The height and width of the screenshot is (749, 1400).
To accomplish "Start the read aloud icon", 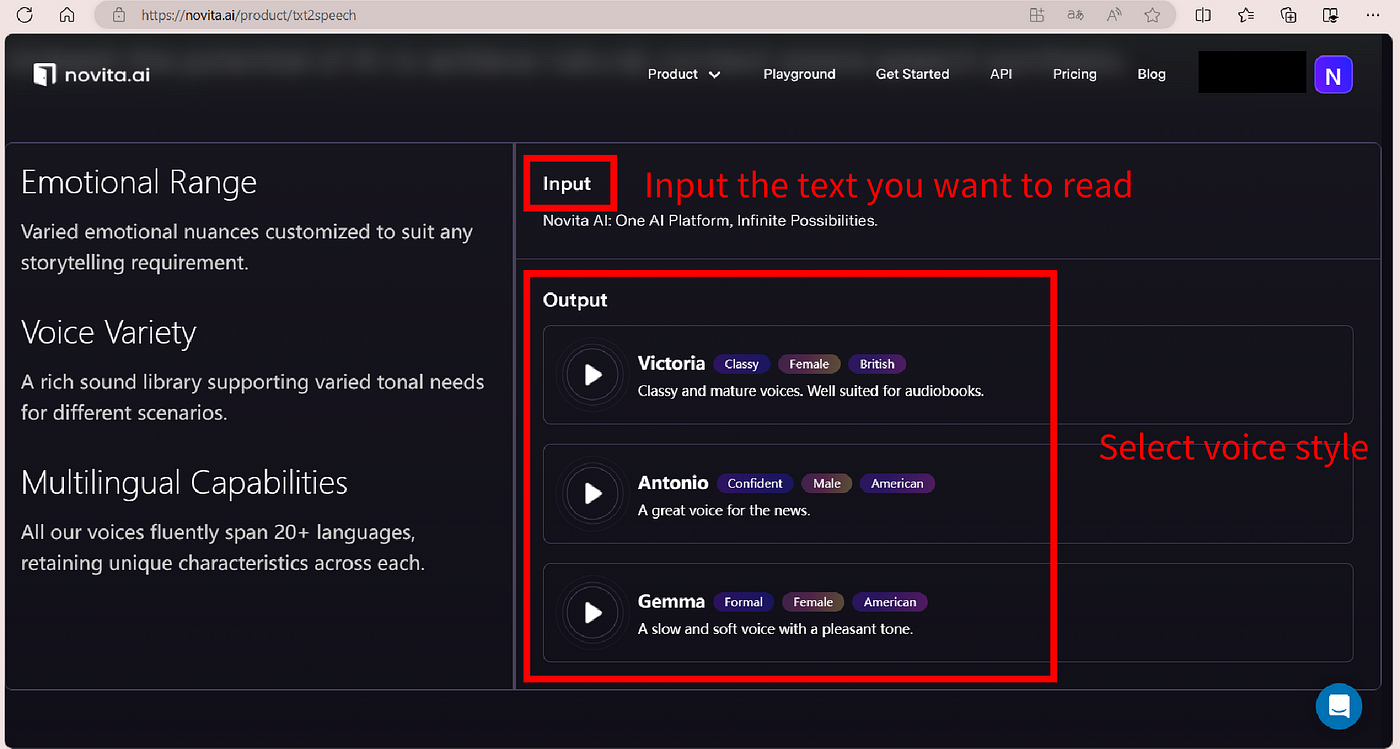I will (x=1114, y=15).
